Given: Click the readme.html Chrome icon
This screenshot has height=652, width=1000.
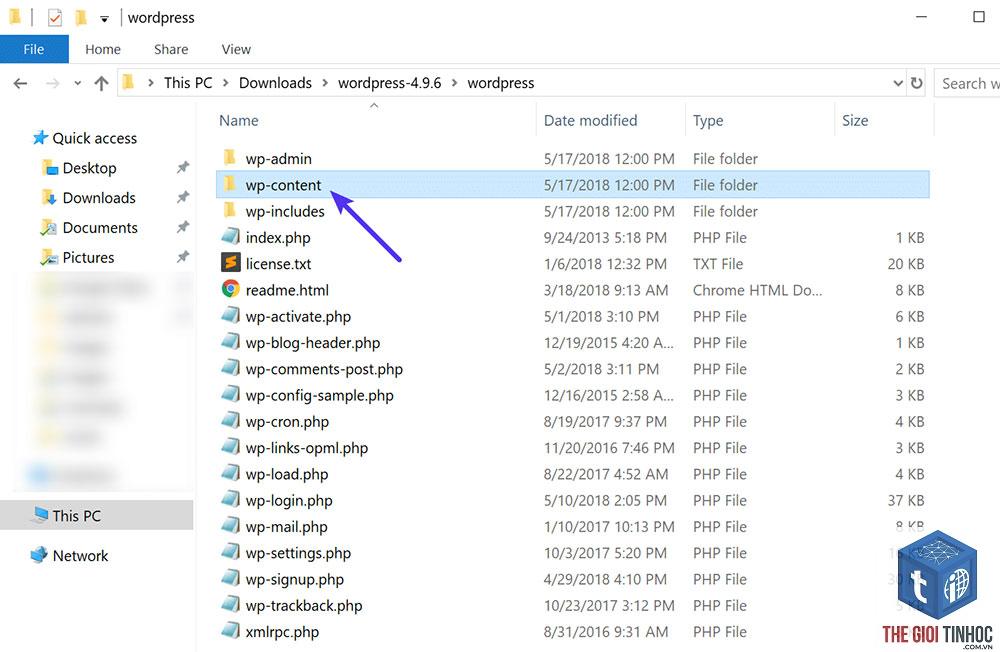Looking at the screenshot, I should [x=230, y=289].
